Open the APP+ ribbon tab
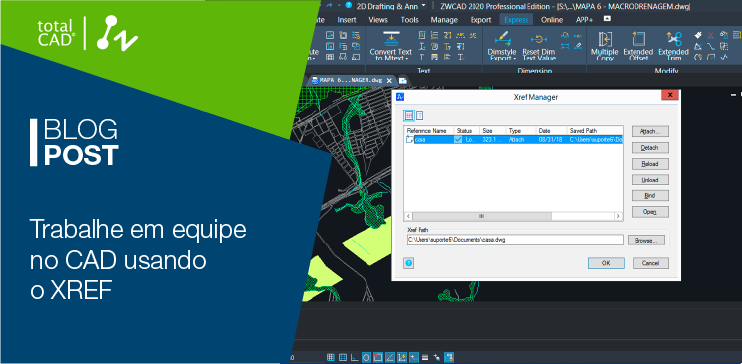Screen dimensions: 742x364 584,19
